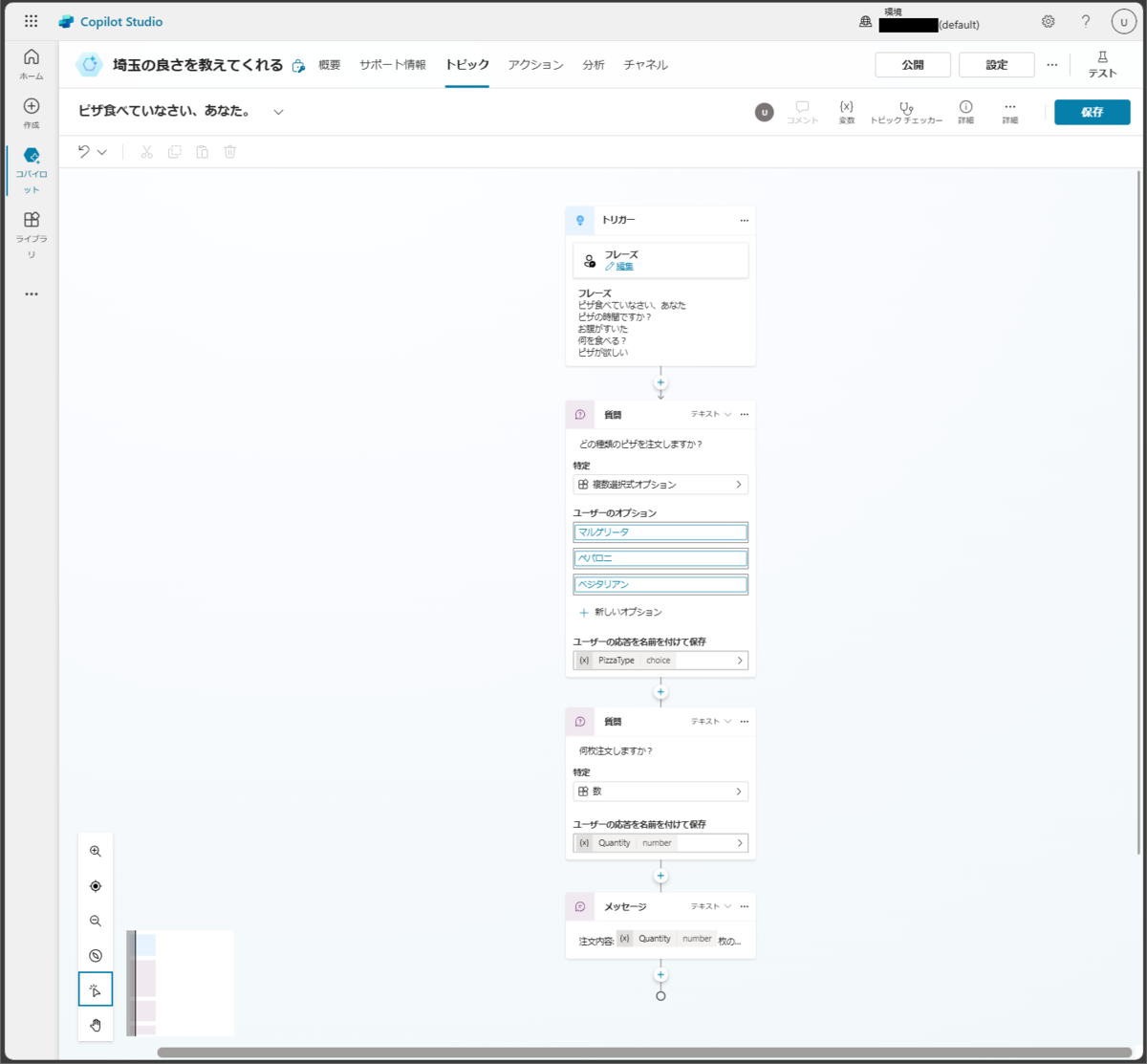
Task: Open the trigger node ellipsis menu
Action: (745, 220)
